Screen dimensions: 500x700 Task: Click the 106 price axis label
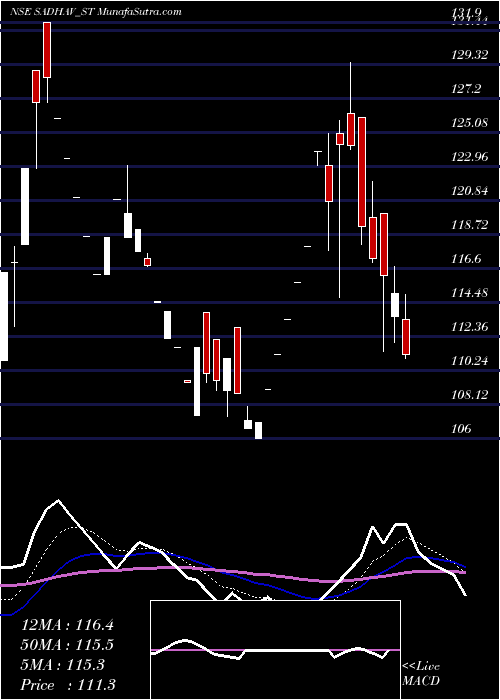click(x=462, y=429)
